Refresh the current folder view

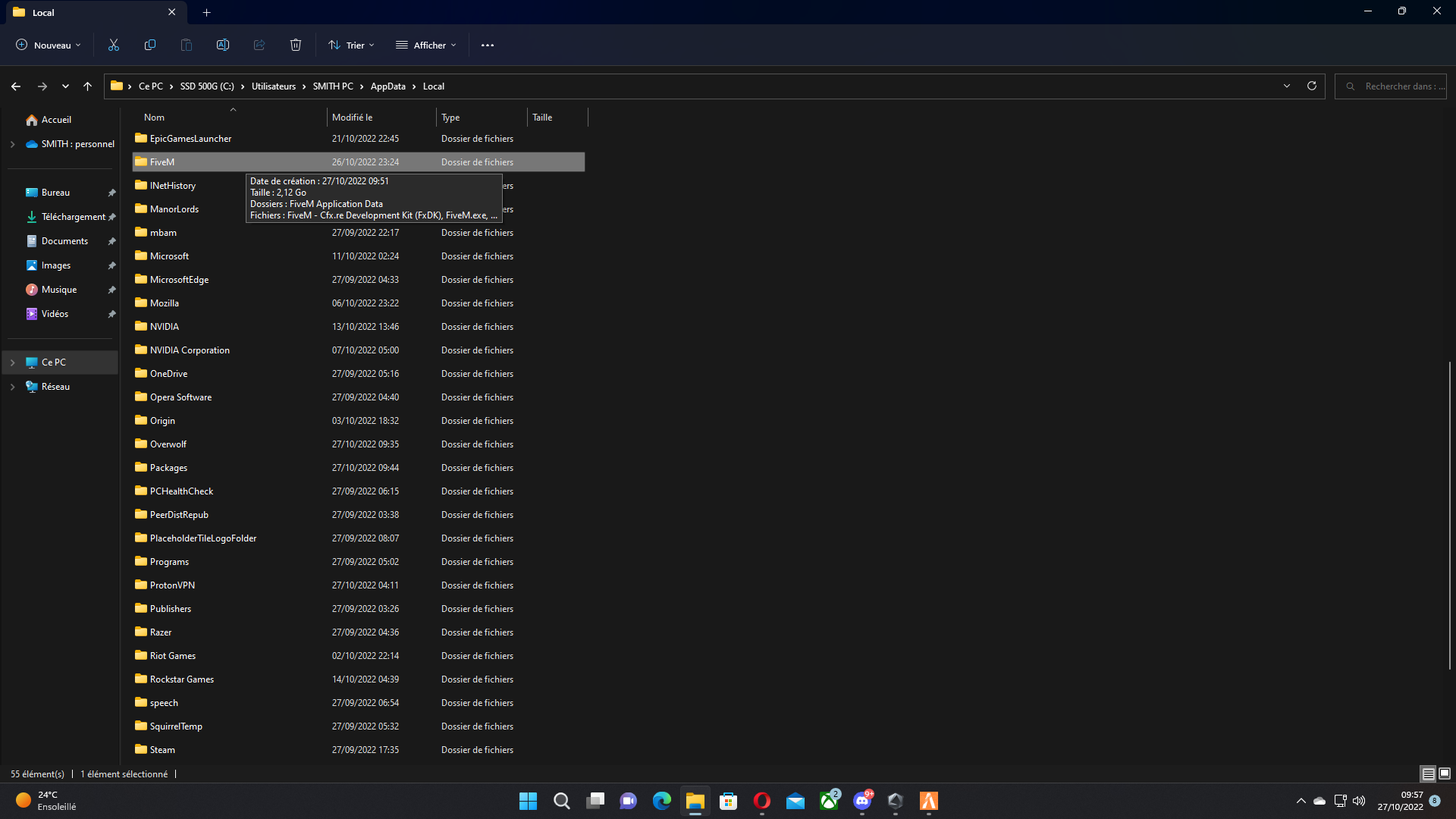click(x=1311, y=86)
